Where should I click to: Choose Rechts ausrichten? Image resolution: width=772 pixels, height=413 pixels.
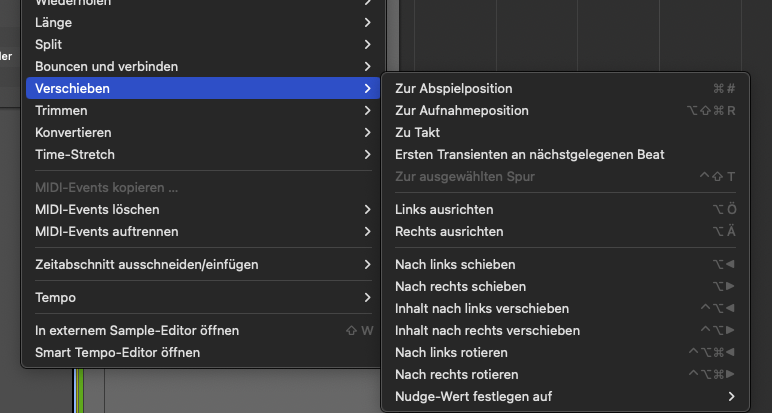click(565, 231)
